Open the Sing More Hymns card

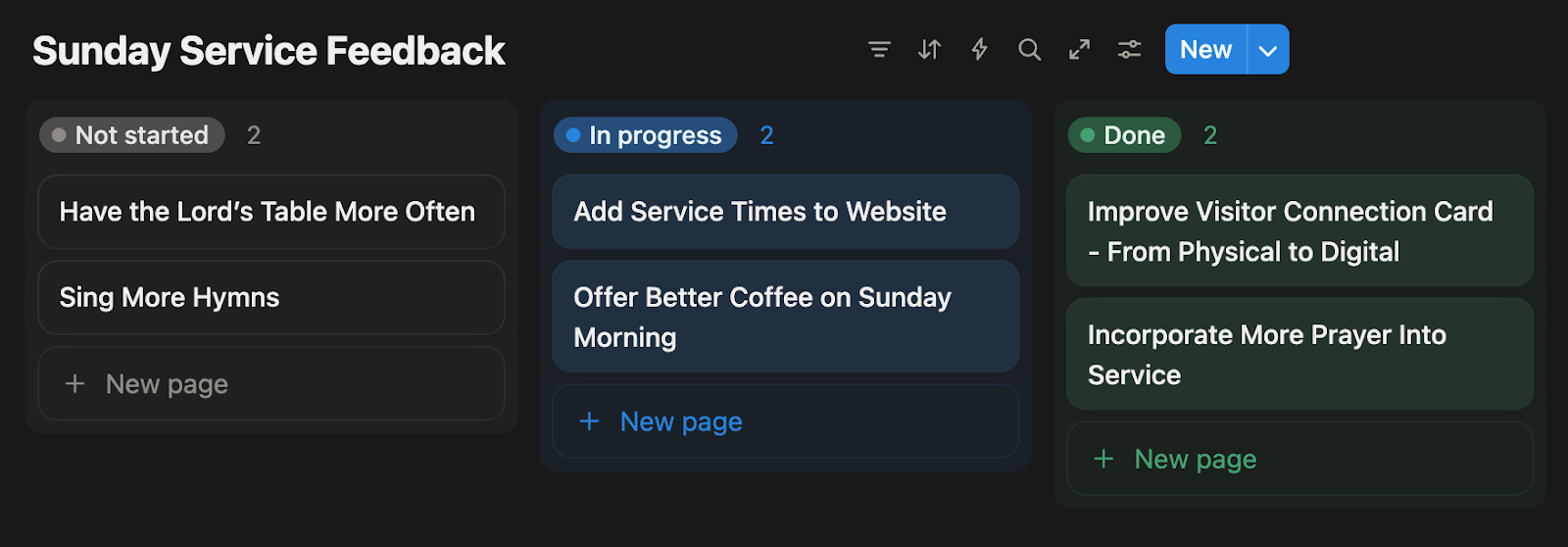tap(271, 298)
